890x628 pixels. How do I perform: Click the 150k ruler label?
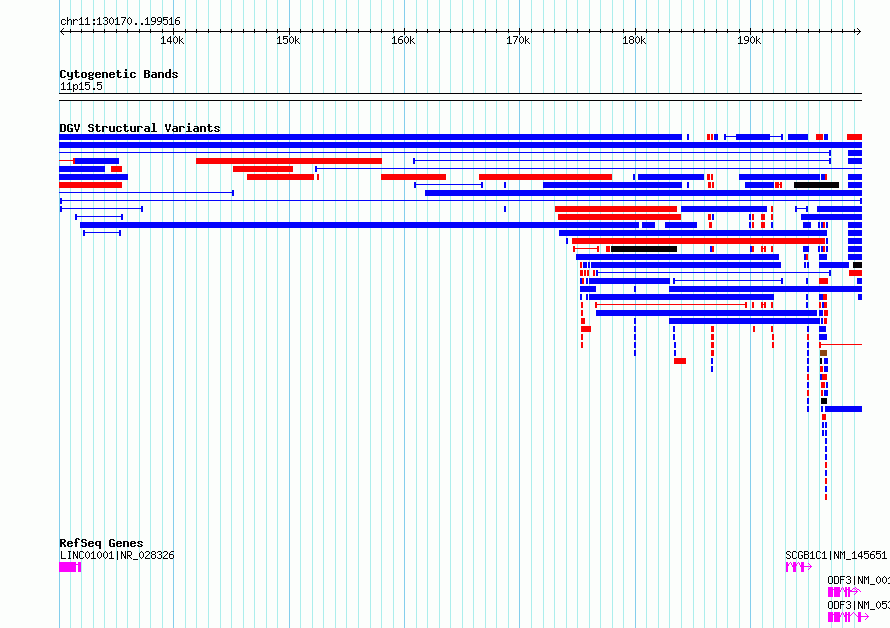pos(288,41)
